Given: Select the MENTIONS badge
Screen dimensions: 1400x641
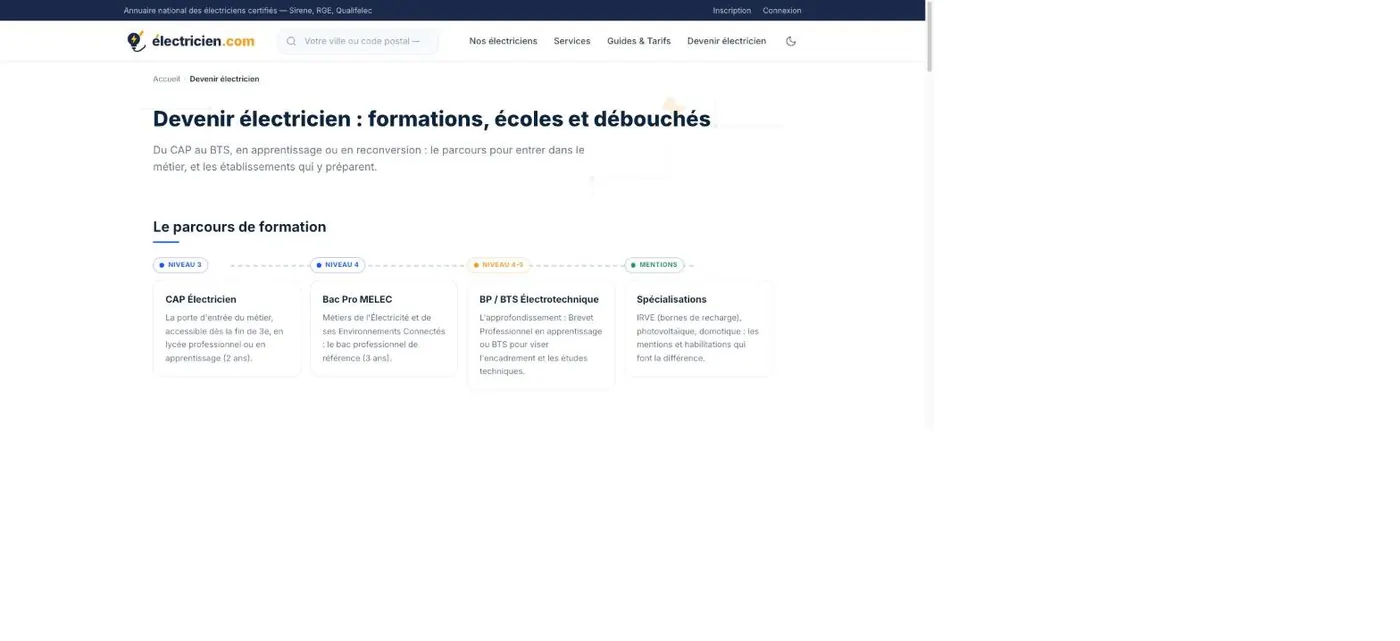Looking at the screenshot, I should coord(654,265).
